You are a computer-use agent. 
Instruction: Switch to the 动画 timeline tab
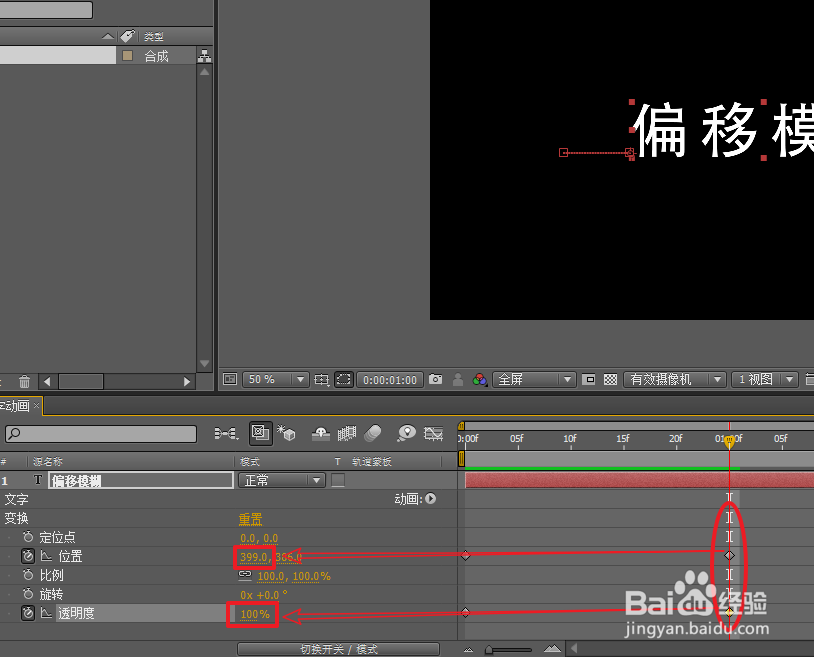pyautogui.click(x=16, y=406)
